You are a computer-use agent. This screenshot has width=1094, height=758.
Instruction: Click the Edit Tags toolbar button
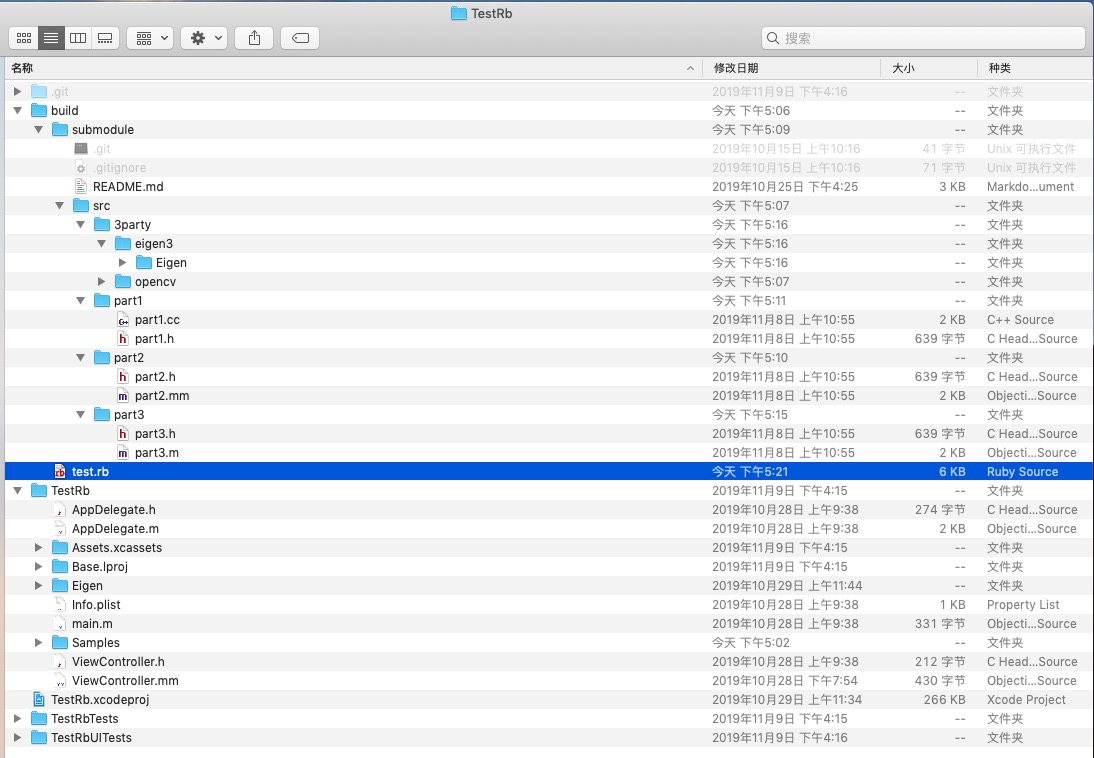300,38
